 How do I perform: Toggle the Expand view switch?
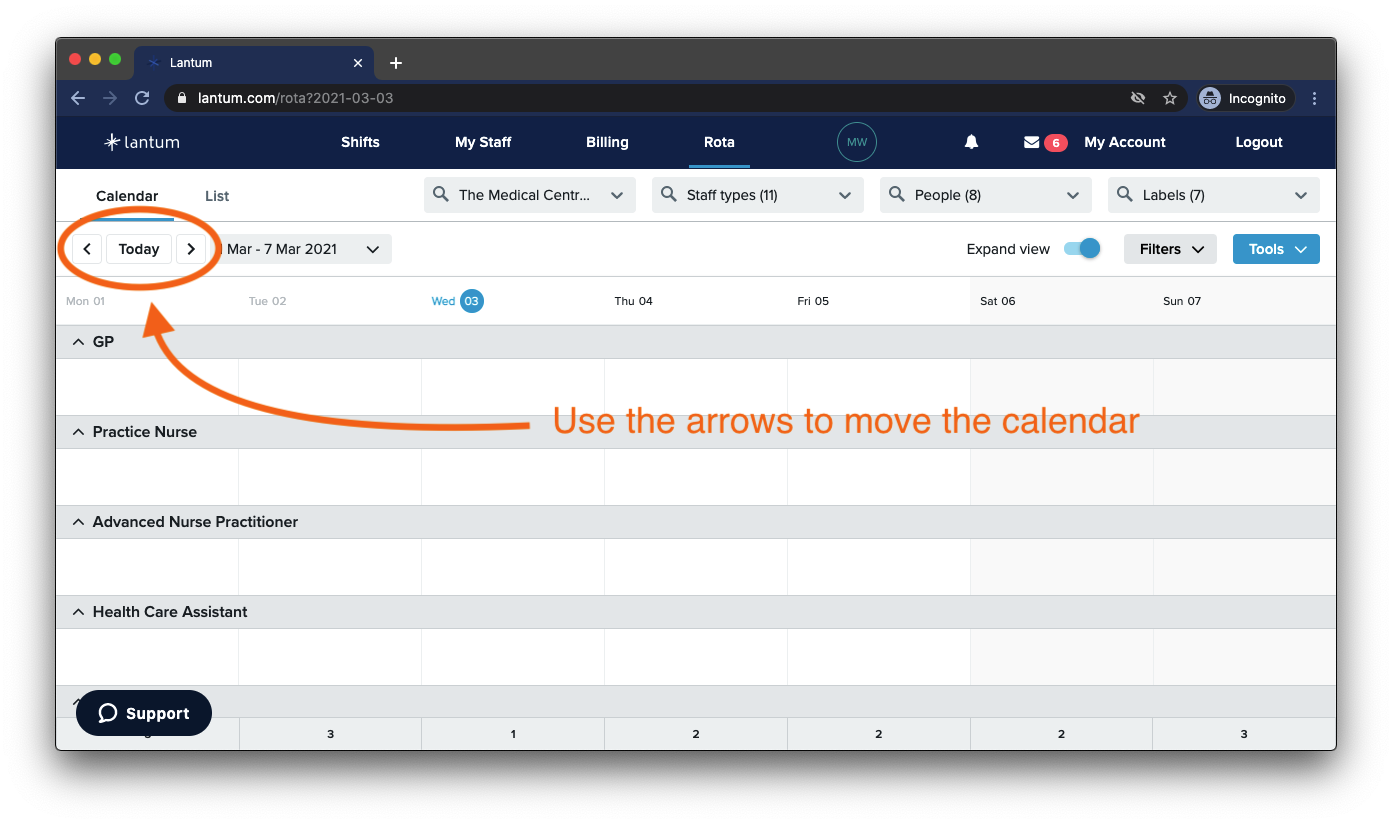[1082, 249]
